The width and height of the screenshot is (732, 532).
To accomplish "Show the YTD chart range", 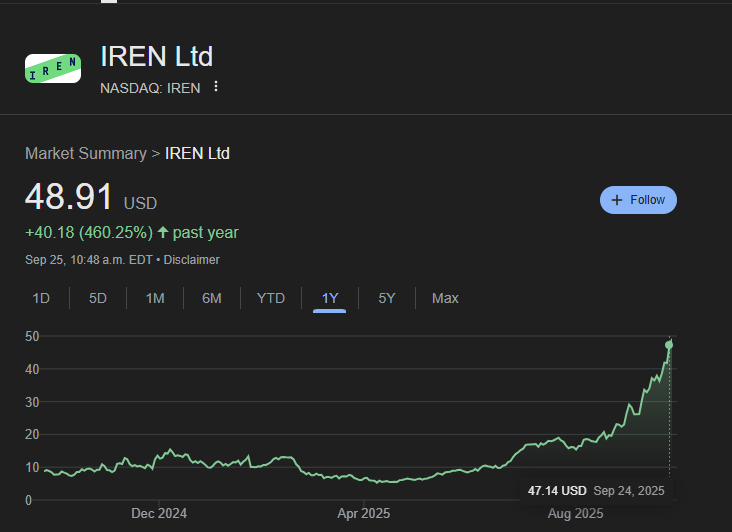I will [x=271, y=298].
